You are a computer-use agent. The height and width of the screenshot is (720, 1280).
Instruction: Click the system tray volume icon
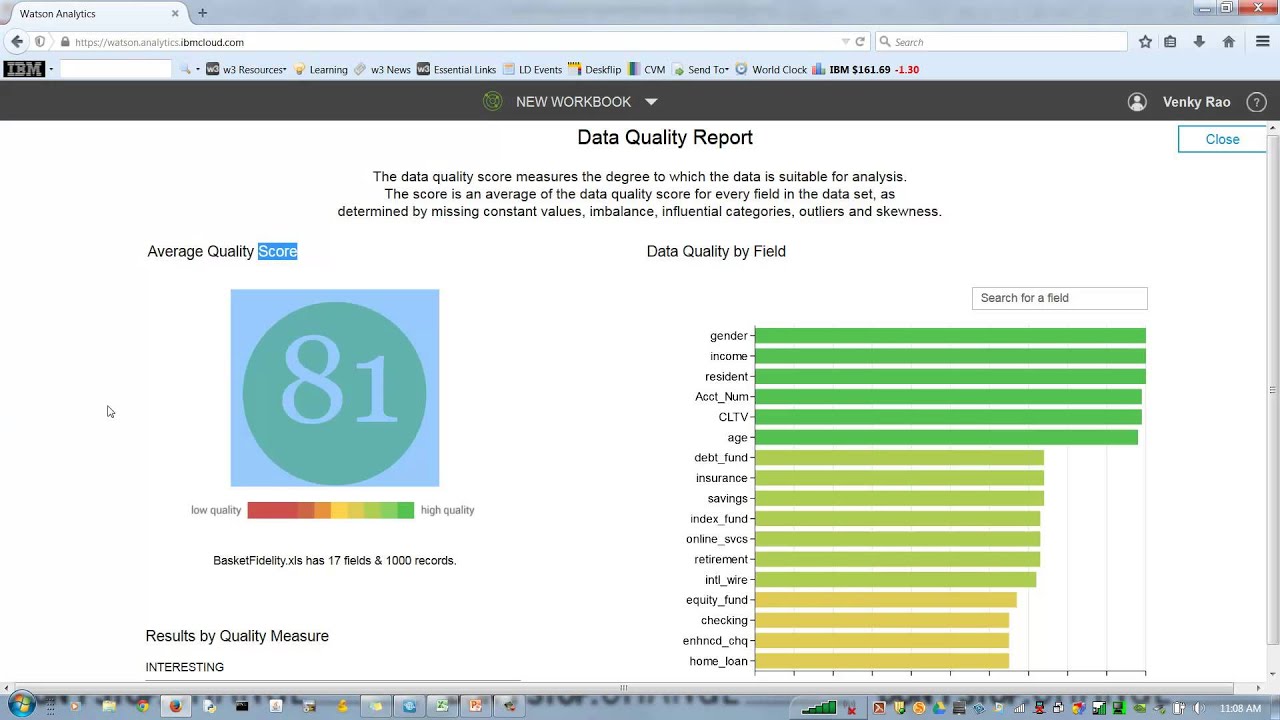point(1199,708)
